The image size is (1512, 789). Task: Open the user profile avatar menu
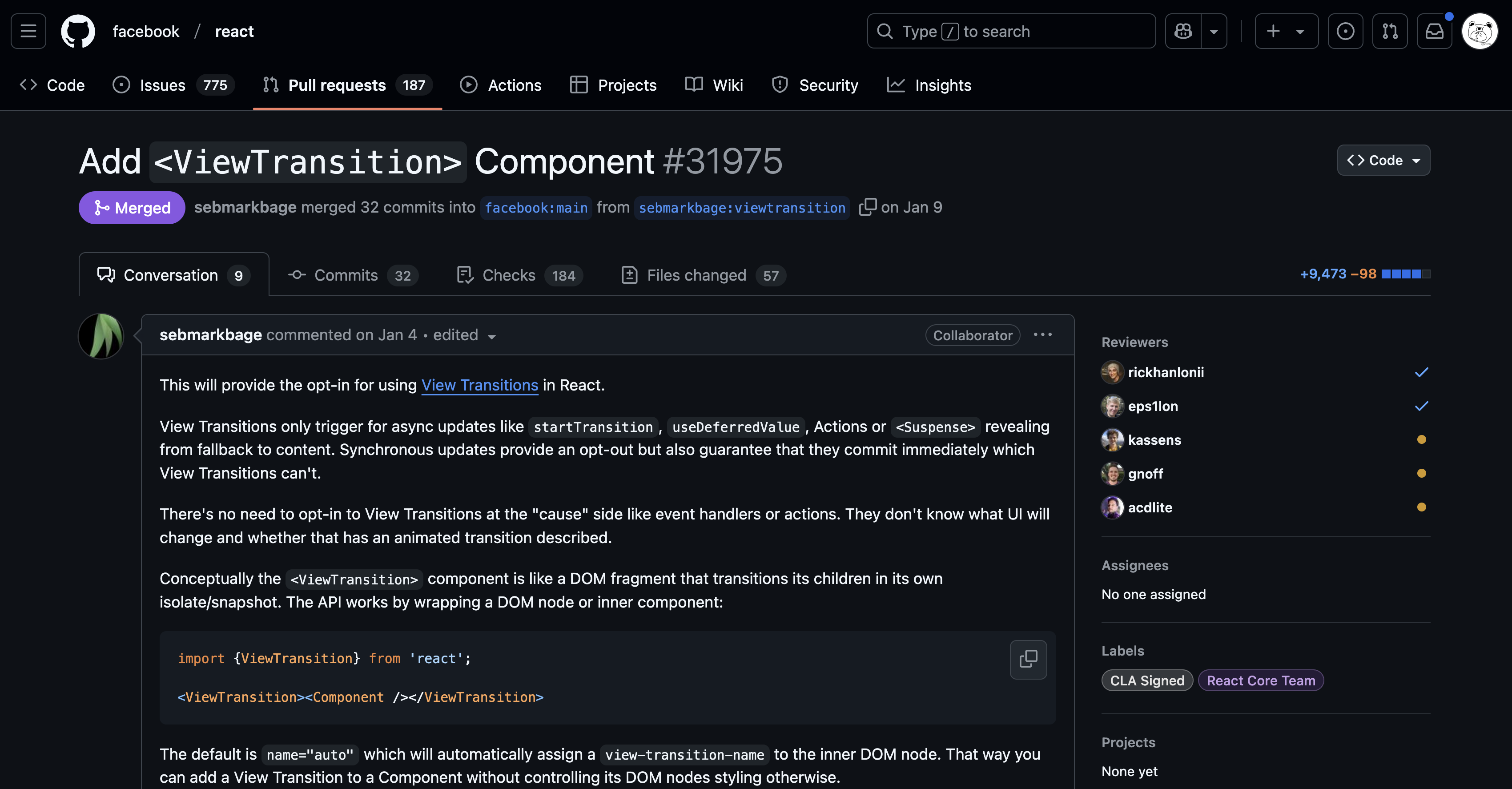click(1480, 31)
